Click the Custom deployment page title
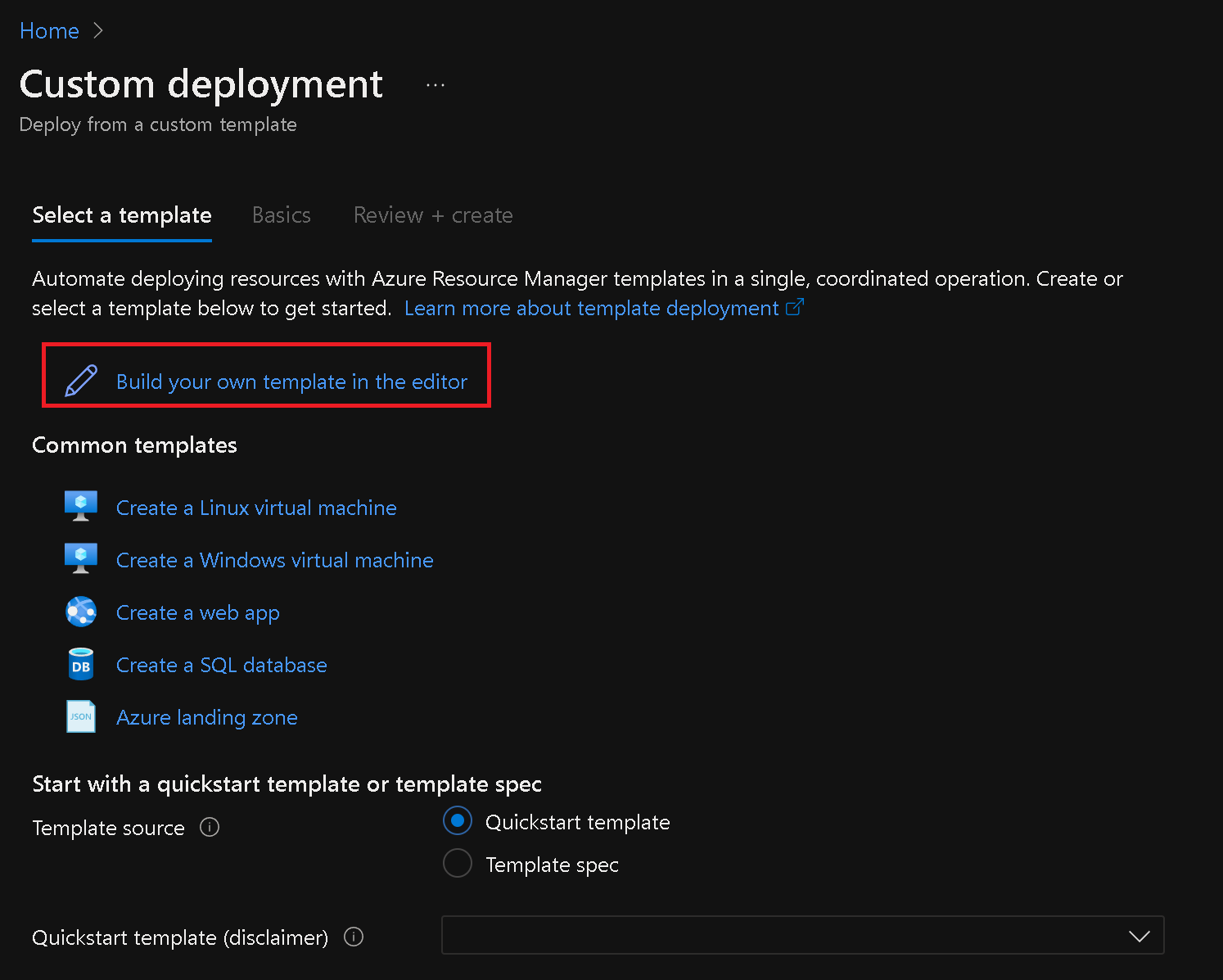 coord(201,84)
